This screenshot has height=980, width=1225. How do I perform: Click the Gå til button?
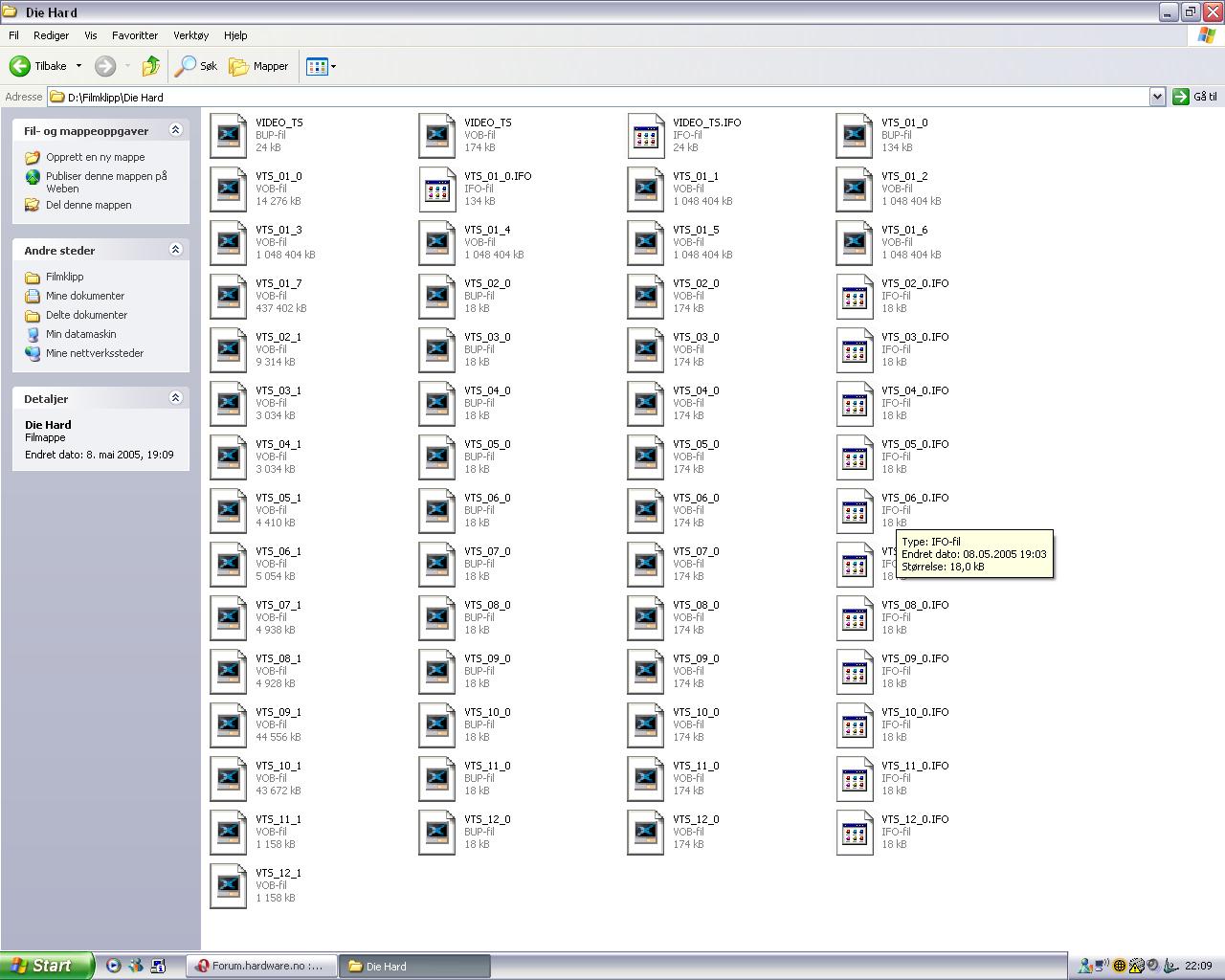1195,97
